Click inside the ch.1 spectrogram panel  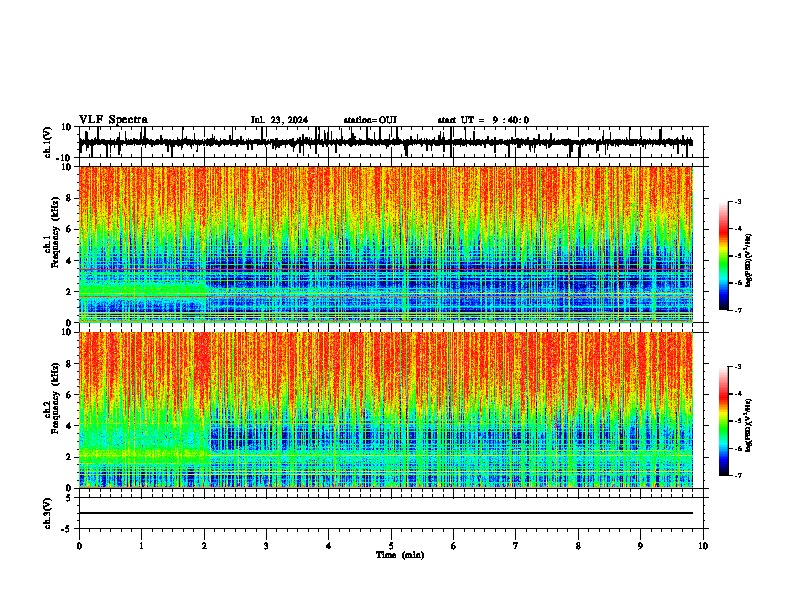[385, 244]
